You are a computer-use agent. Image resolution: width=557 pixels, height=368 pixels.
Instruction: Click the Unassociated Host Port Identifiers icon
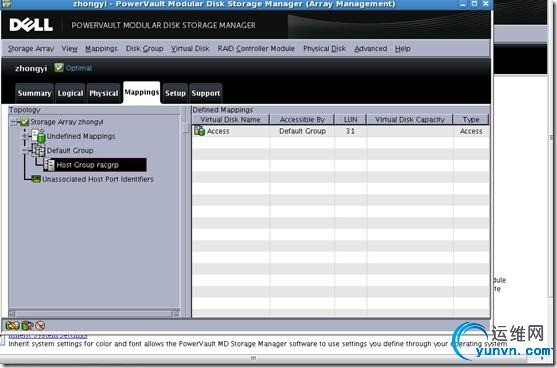point(36,179)
